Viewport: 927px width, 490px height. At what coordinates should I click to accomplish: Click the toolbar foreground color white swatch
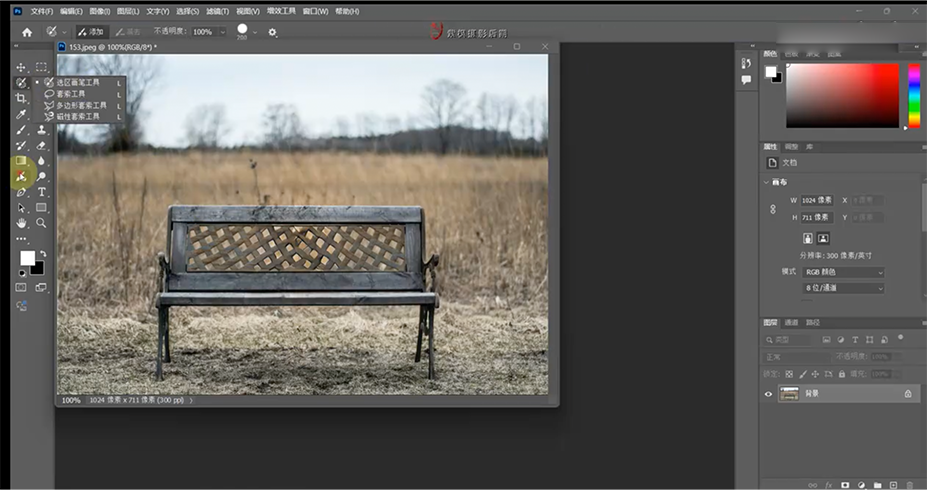tap(27, 258)
